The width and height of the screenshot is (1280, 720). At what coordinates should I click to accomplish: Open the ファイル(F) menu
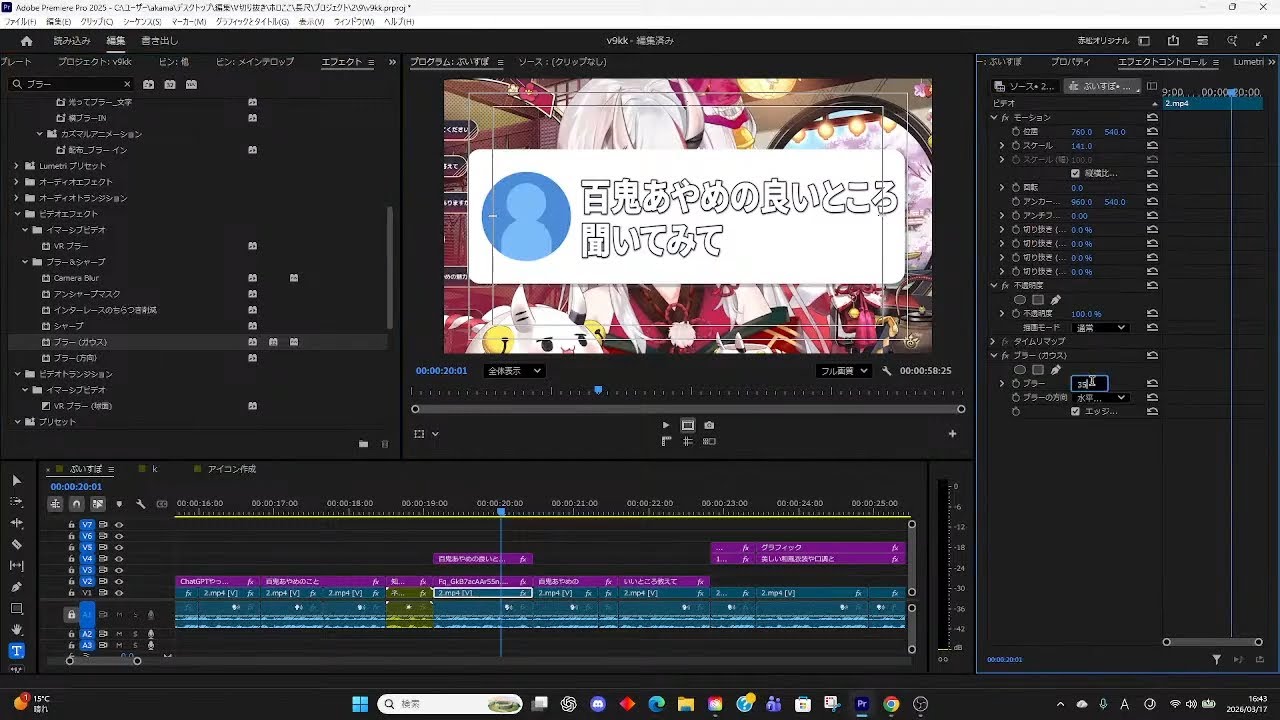[21, 22]
